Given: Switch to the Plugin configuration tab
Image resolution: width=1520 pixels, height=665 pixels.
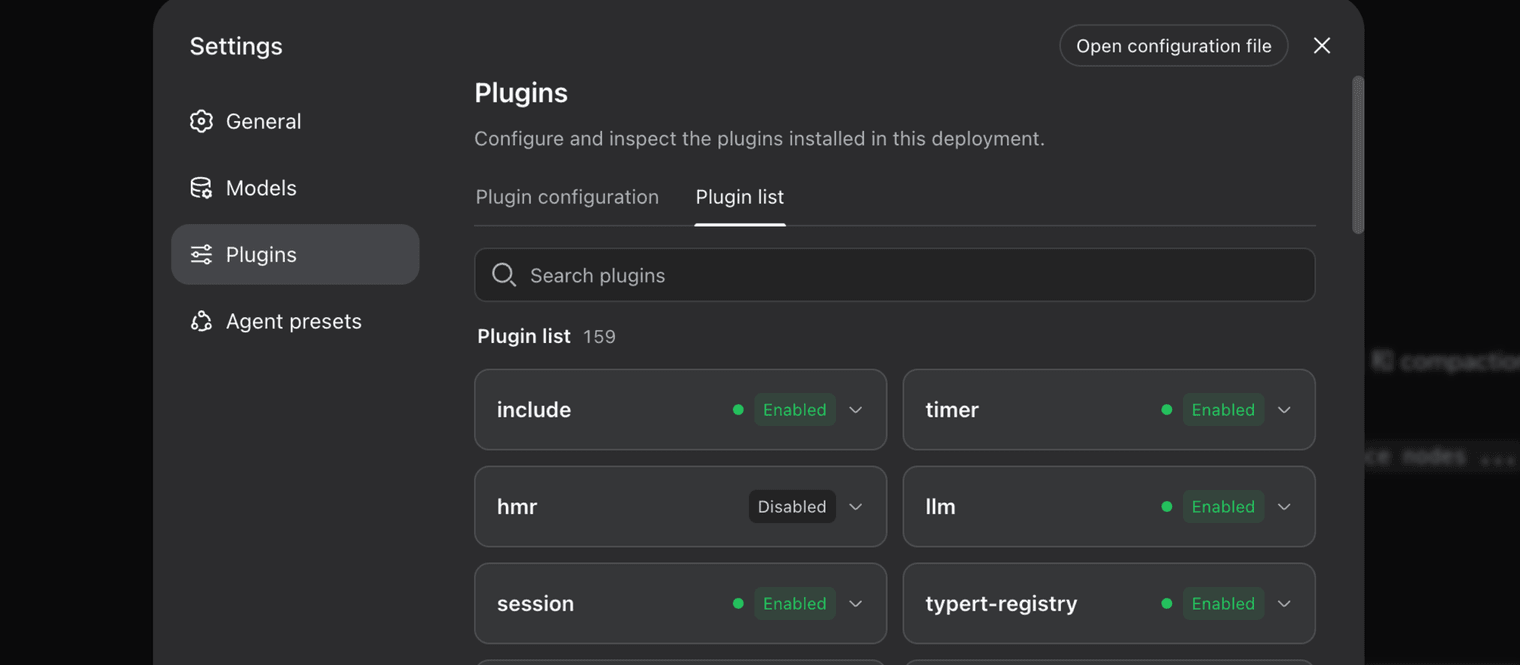Looking at the screenshot, I should [x=567, y=197].
